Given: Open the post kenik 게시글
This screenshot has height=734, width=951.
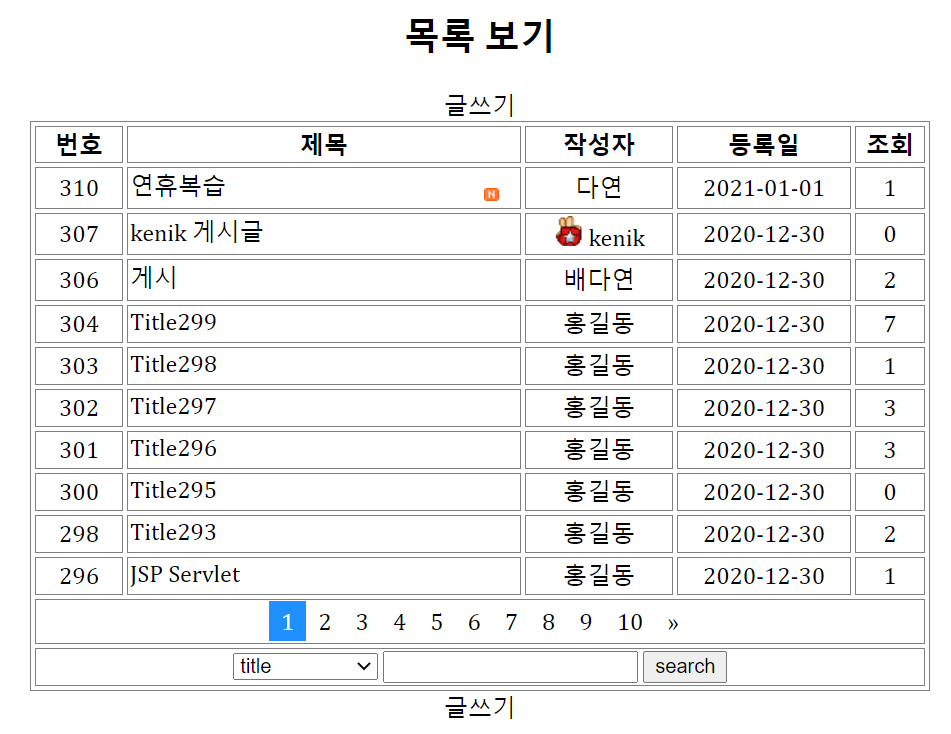Looking at the screenshot, I should point(197,232).
